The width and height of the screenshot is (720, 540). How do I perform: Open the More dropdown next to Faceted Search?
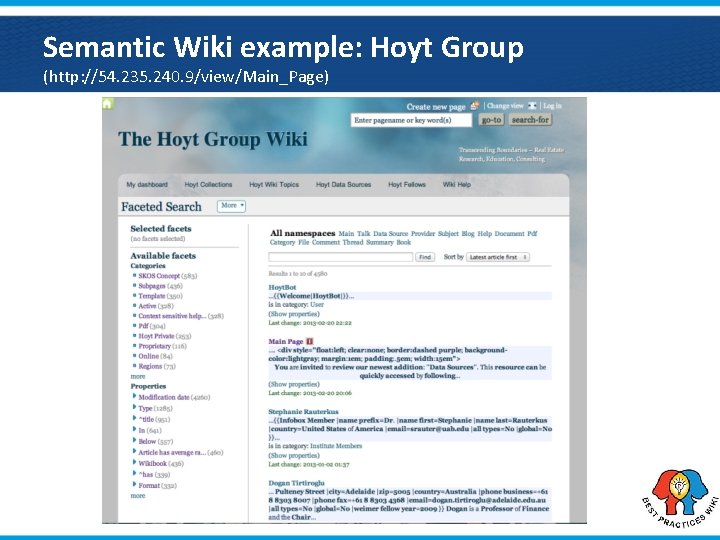click(231, 206)
